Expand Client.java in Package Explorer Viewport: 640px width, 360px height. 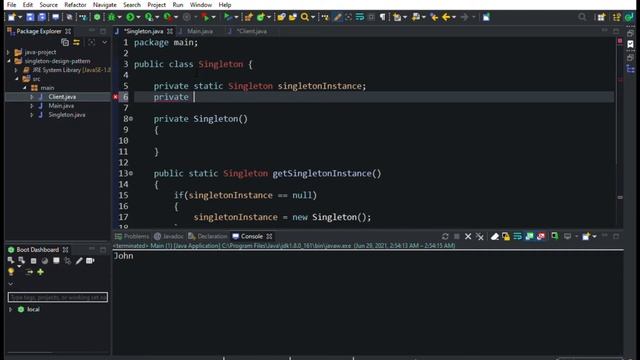31,97
